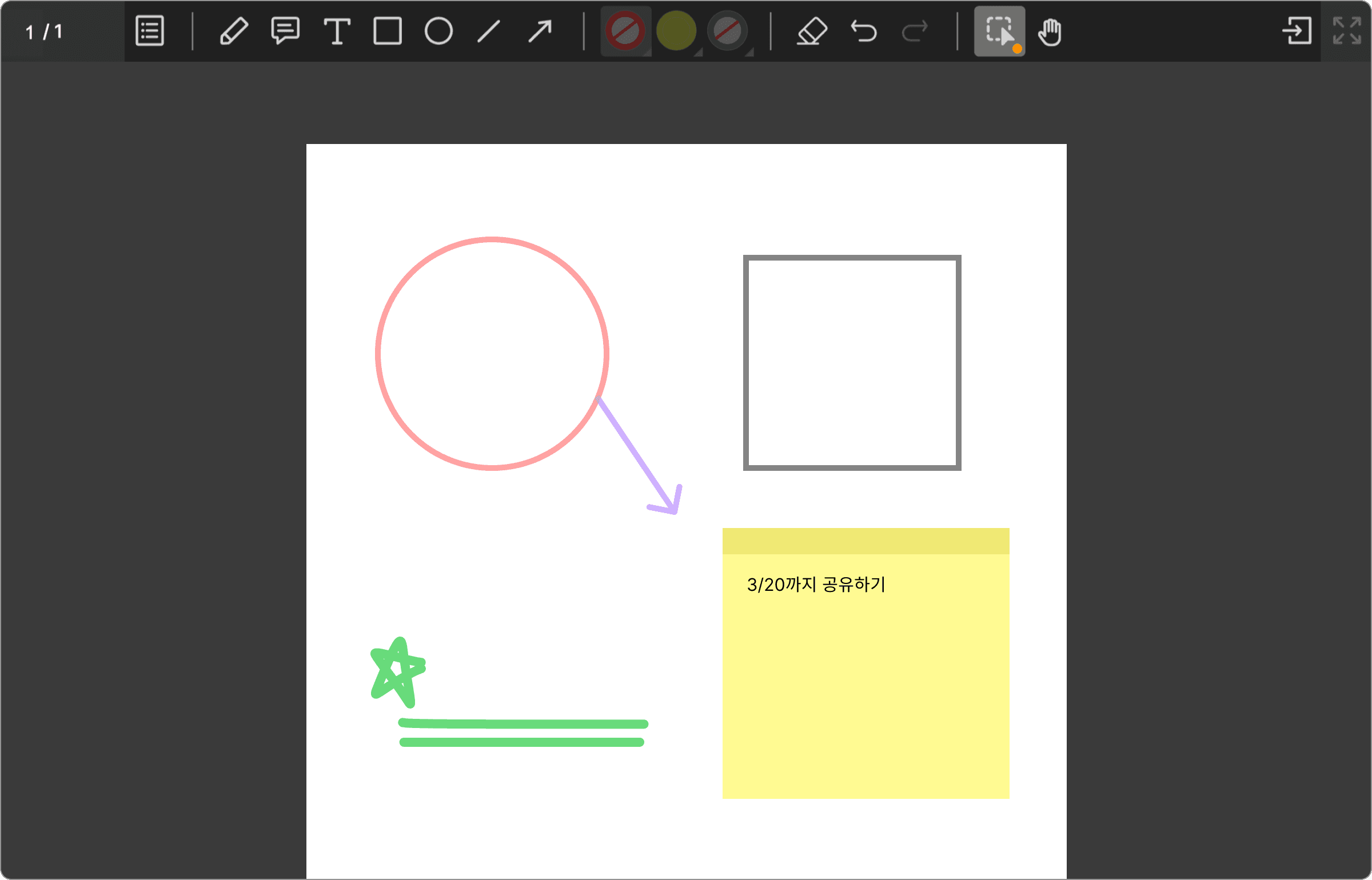Select the straight line tool
This screenshot has width=1372, height=880.
click(489, 31)
